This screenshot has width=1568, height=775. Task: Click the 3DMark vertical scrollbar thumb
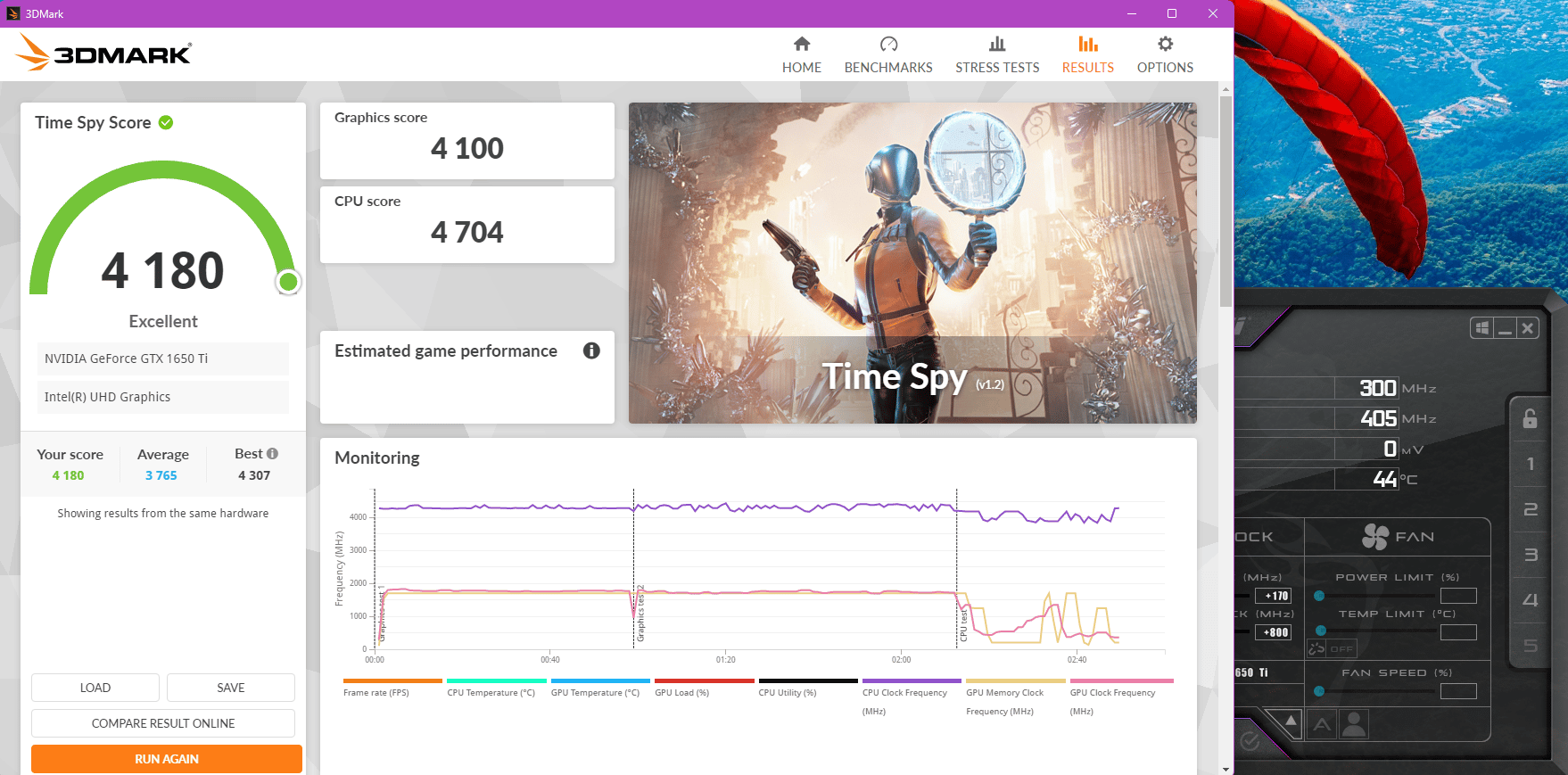1226,201
